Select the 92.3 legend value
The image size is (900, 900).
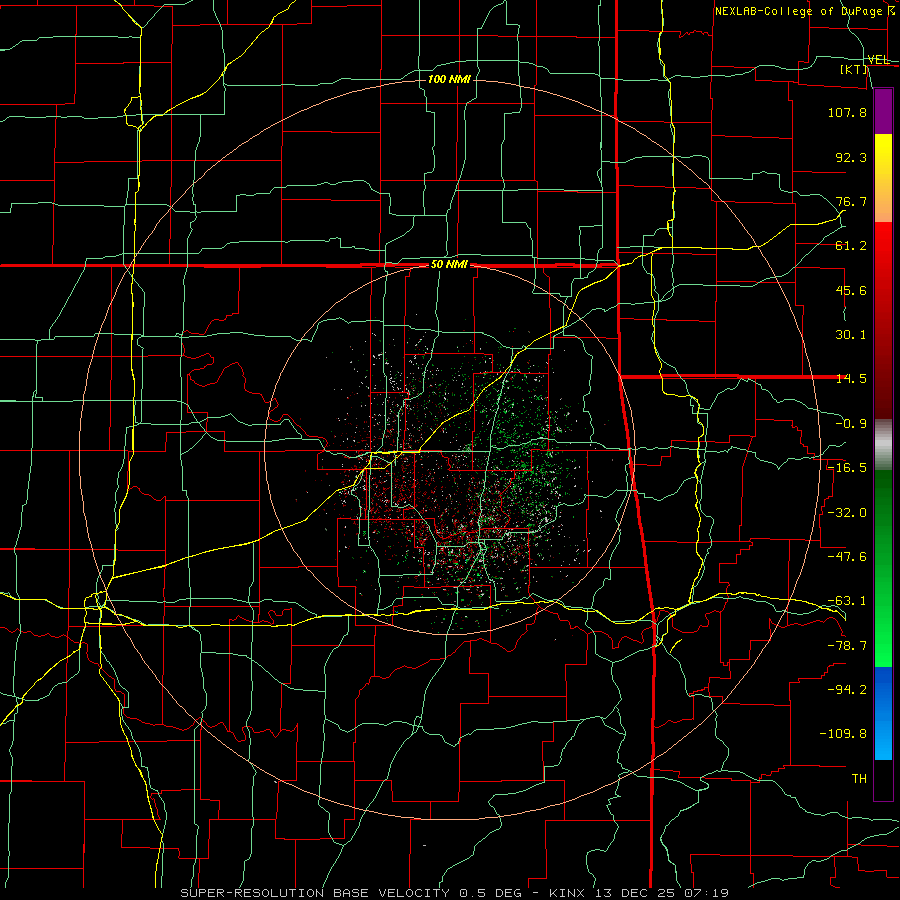(851, 157)
